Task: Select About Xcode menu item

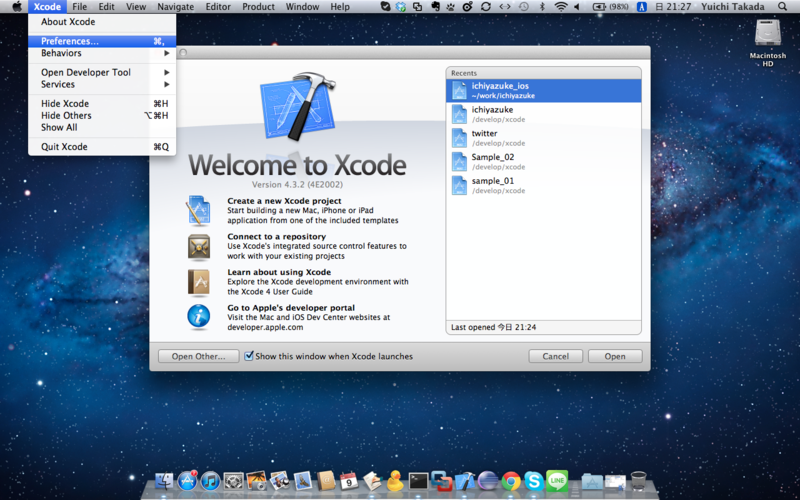Action: point(102,22)
